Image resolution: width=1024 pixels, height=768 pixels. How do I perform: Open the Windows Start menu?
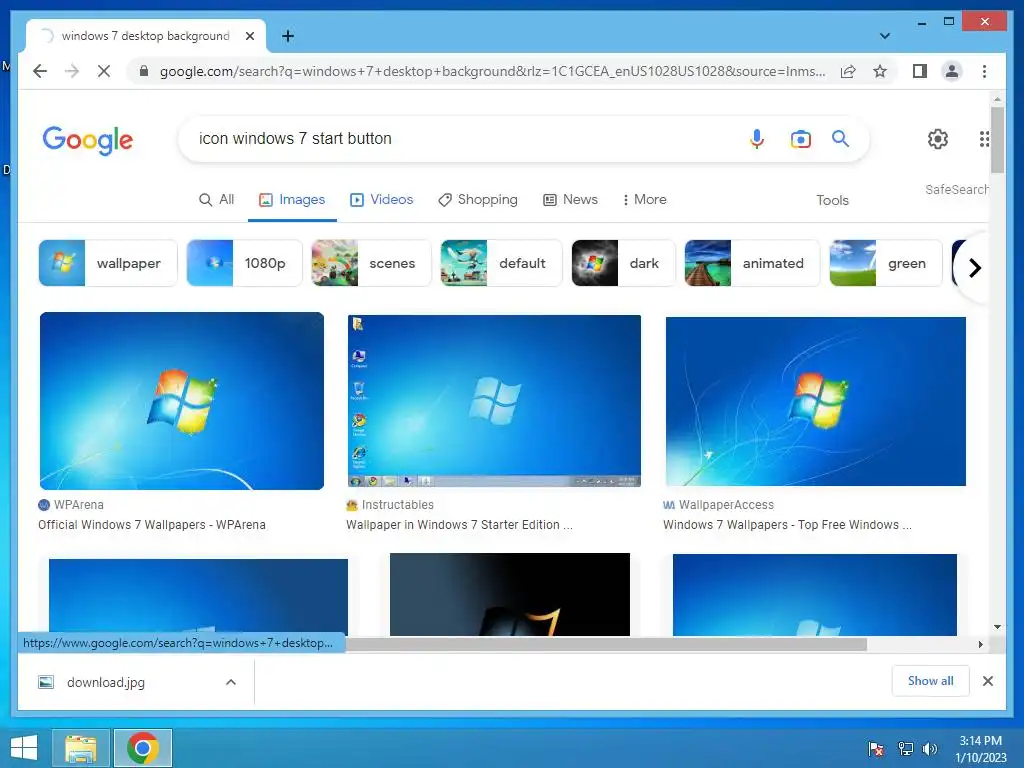pos(24,748)
